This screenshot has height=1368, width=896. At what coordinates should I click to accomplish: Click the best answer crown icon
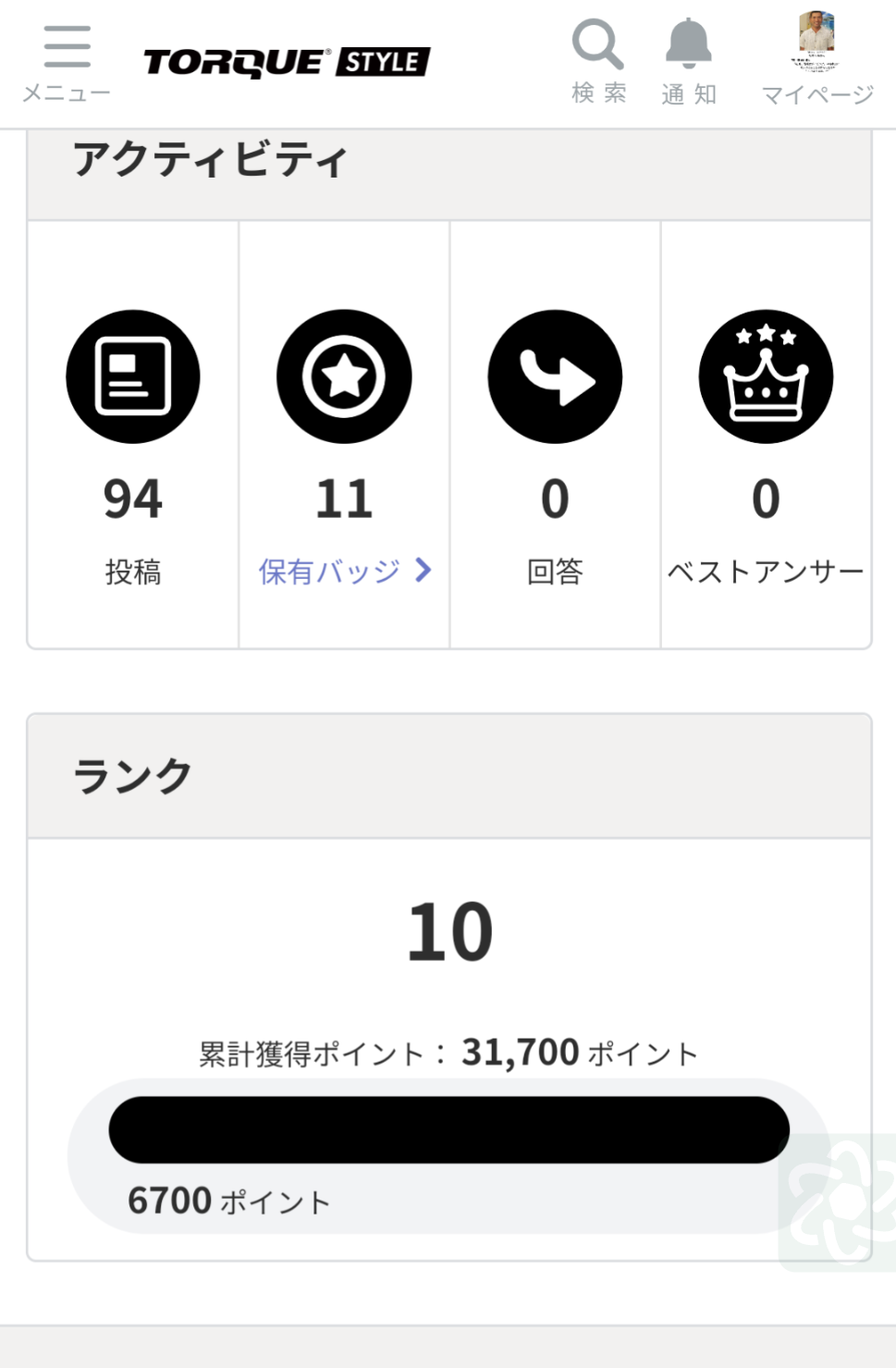tap(766, 376)
